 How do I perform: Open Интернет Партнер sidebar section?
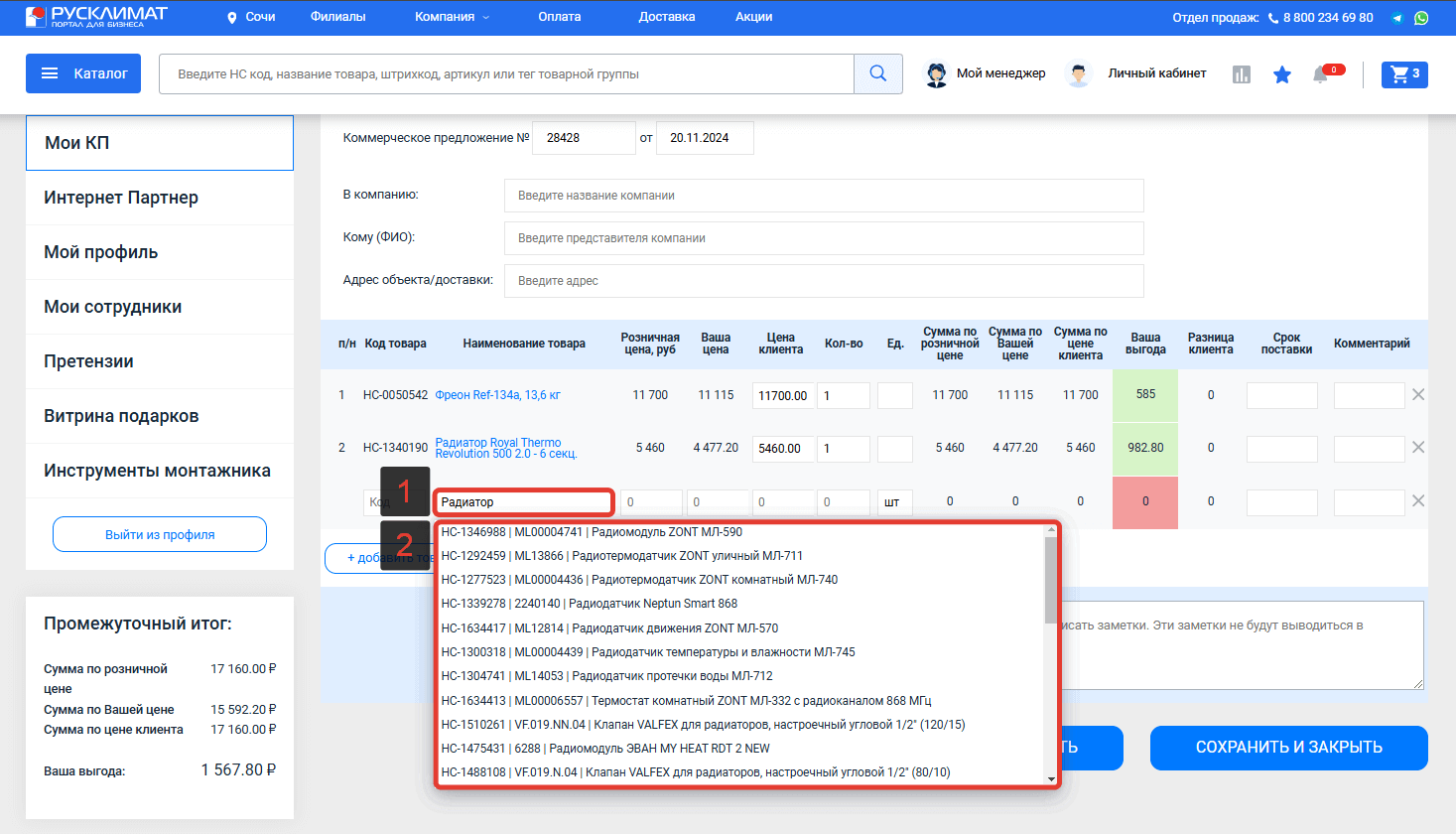coord(160,198)
